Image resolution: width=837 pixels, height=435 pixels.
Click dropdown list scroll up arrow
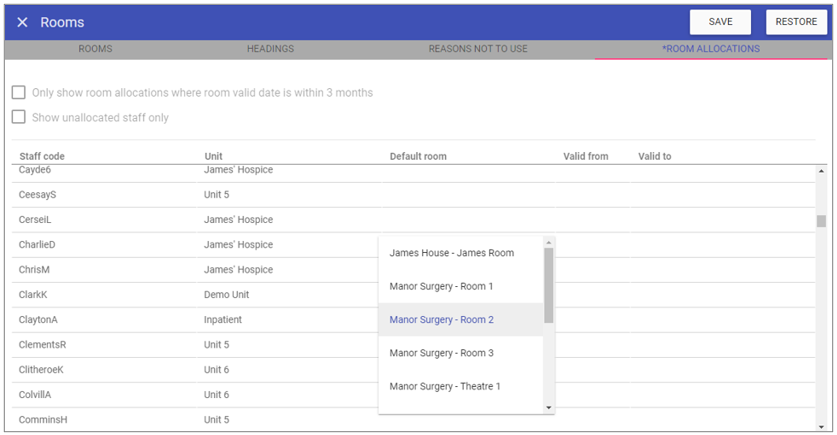548,242
